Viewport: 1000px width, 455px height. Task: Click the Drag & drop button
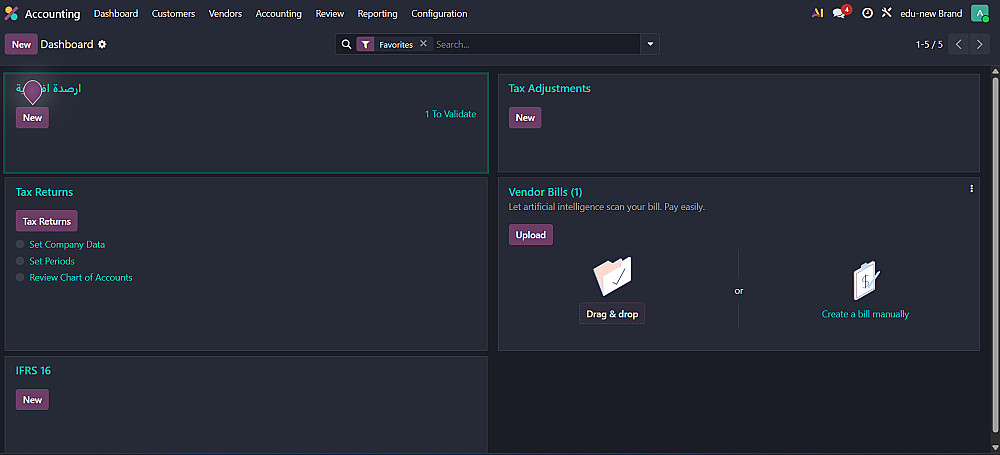coord(612,313)
